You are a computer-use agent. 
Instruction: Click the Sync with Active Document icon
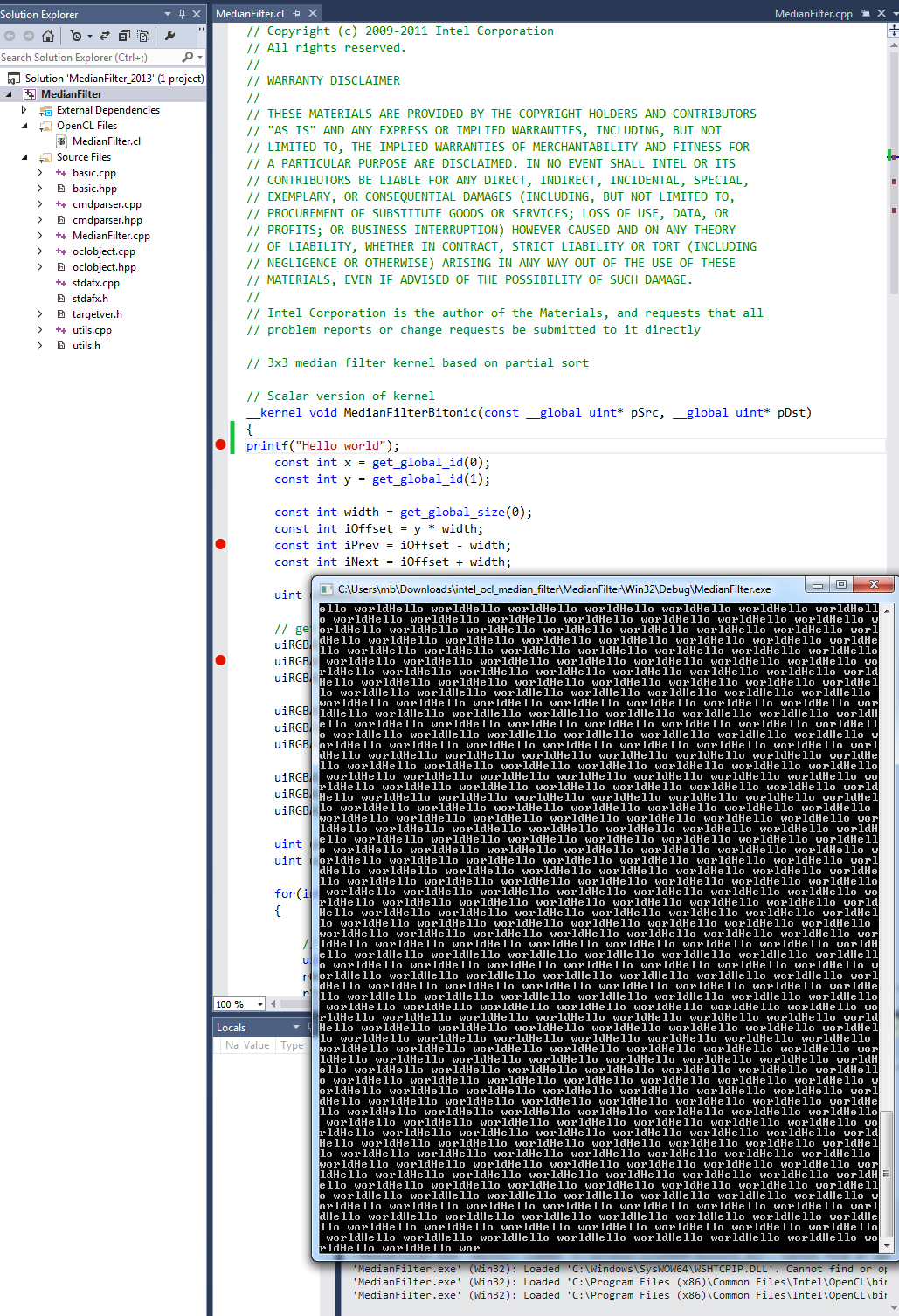tap(105, 36)
